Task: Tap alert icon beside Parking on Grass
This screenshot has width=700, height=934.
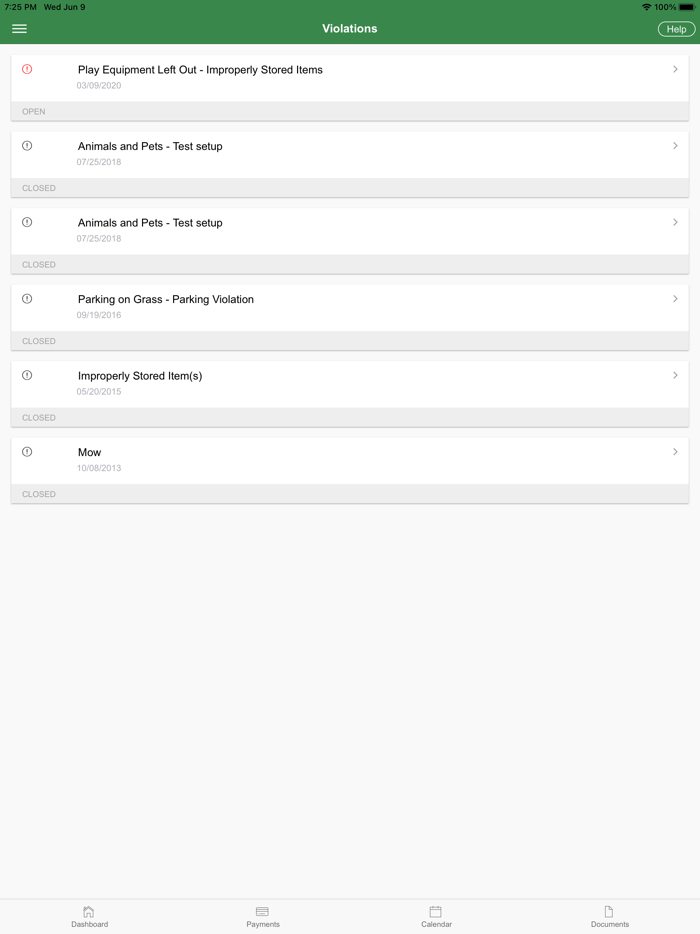Action: tap(27, 299)
